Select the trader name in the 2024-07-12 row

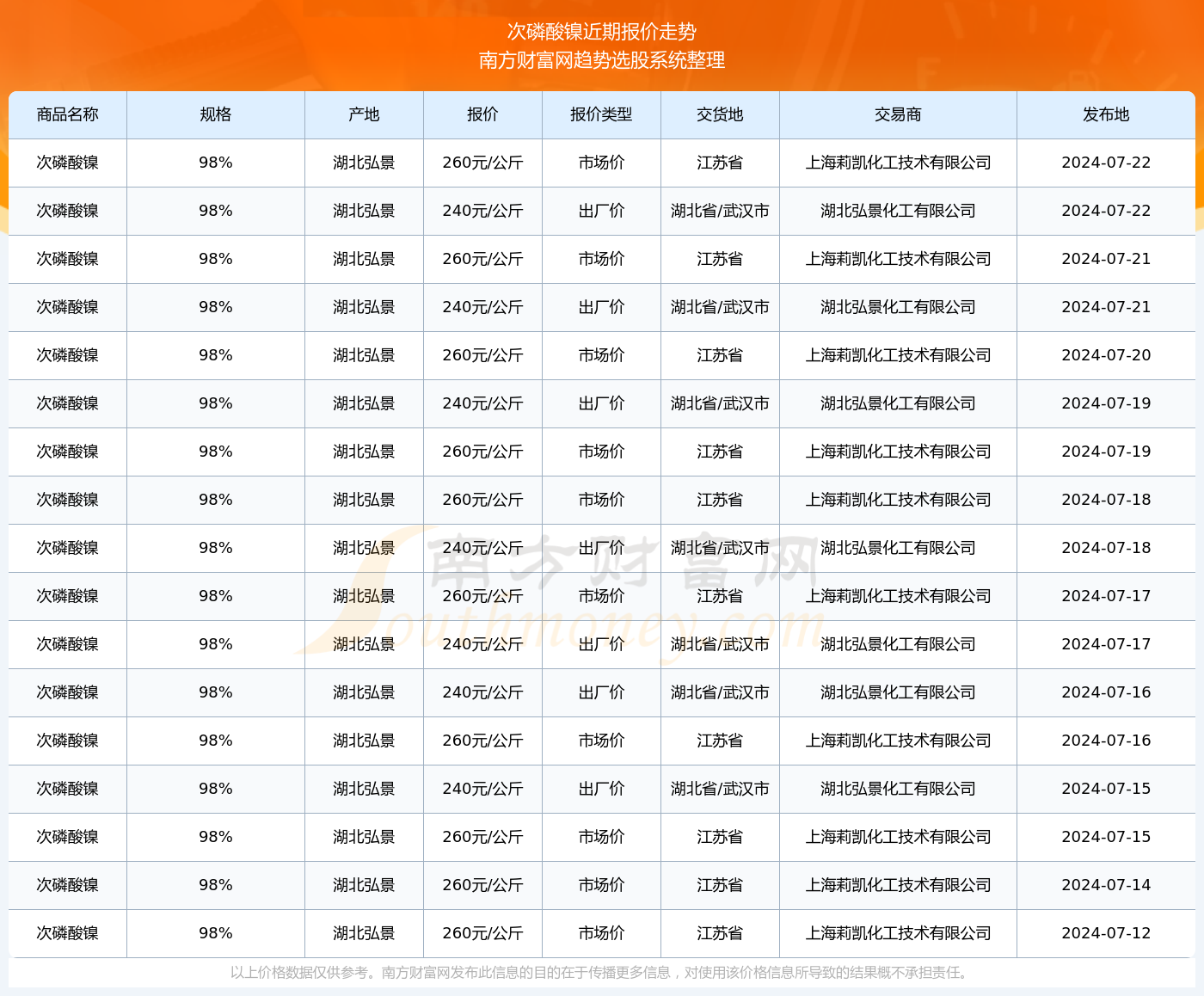point(898,933)
